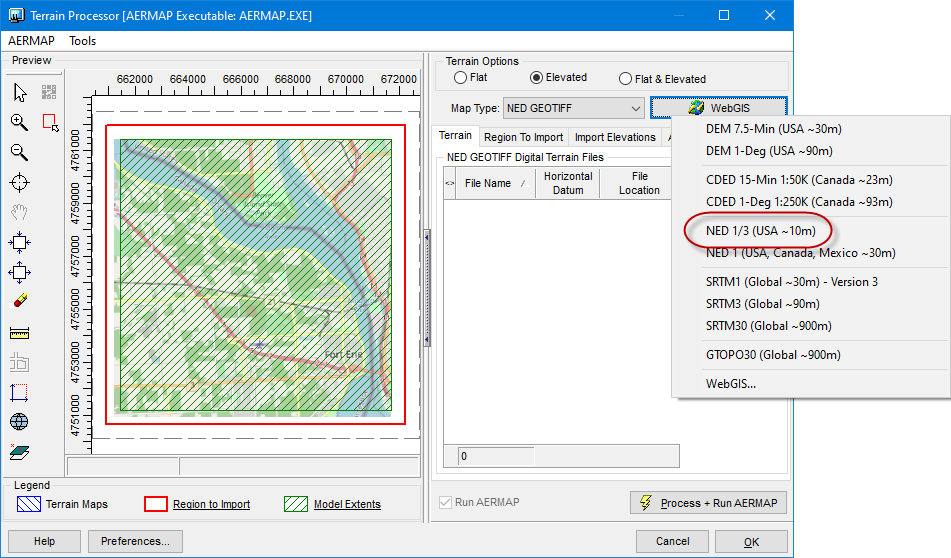Image resolution: width=951 pixels, height=558 pixels.
Task: Open Preferences... dialog
Action: (x=135, y=541)
